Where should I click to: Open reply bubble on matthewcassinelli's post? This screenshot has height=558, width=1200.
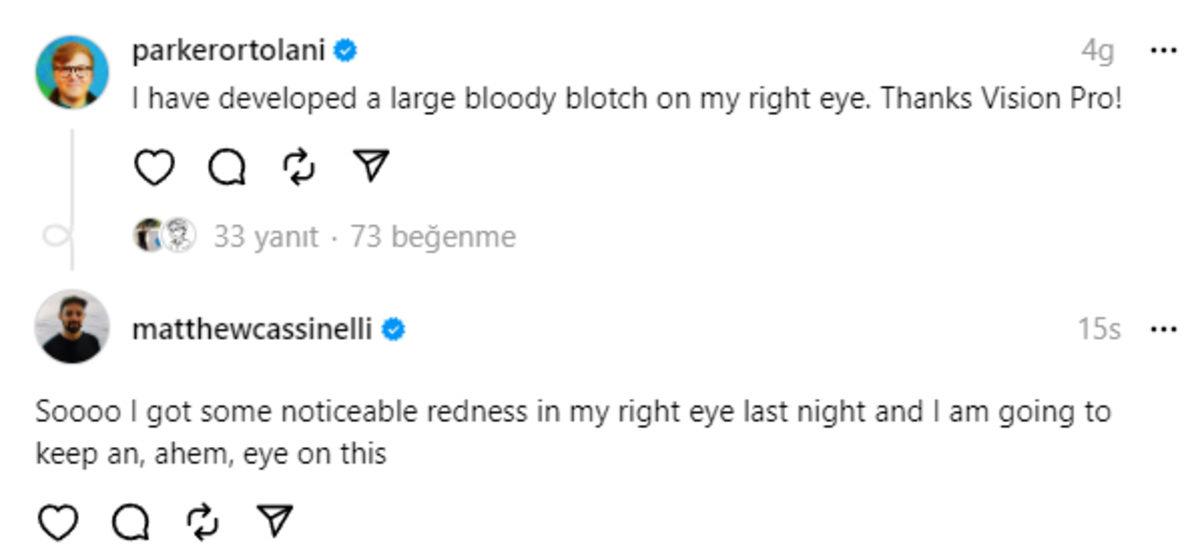tap(131, 521)
